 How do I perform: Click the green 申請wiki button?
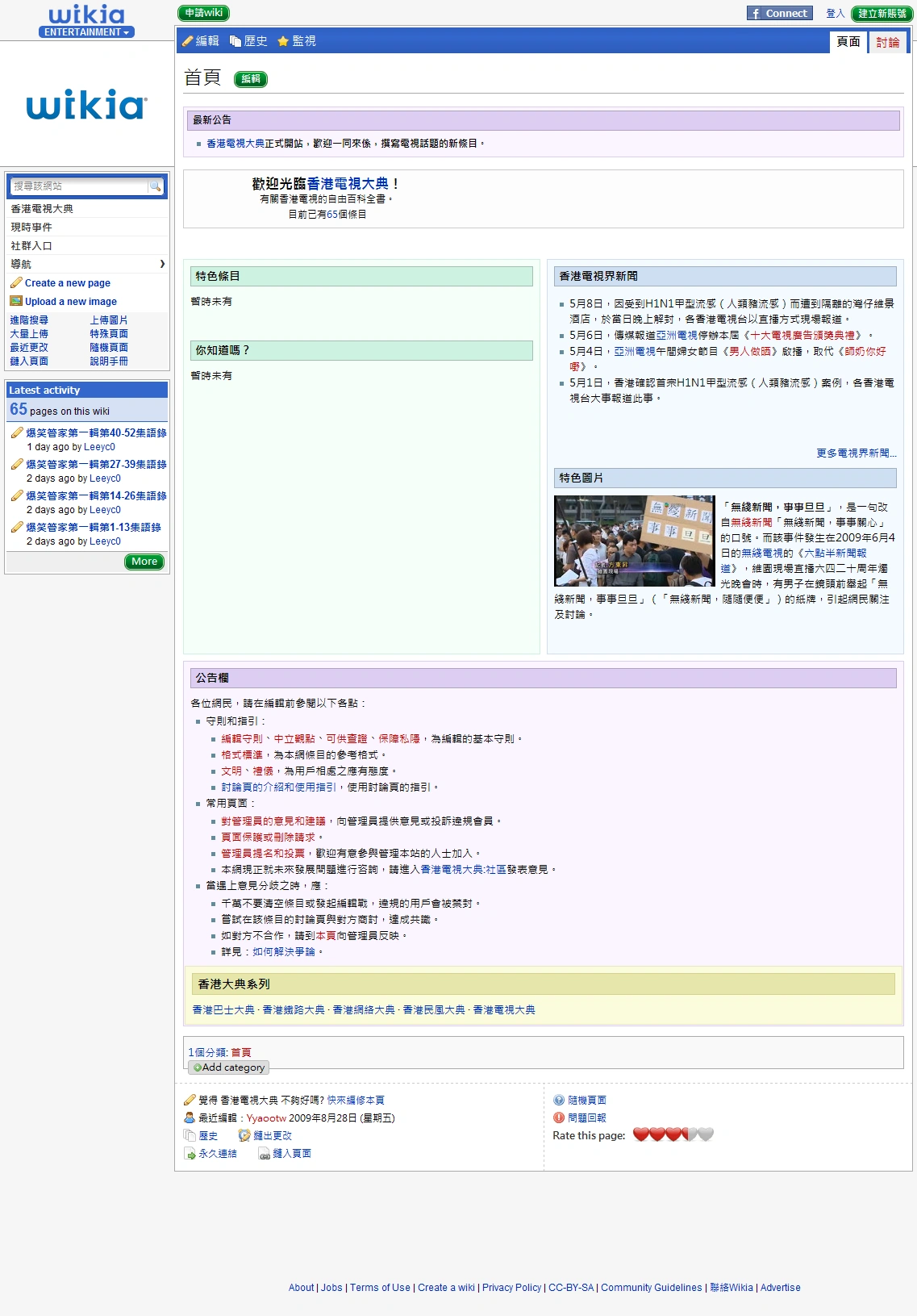coord(204,13)
